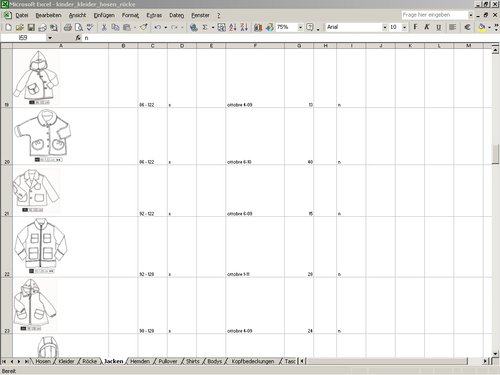Image resolution: width=500 pixels, height=375 pixels.
Task: Click the column F header
Action: pos(255,46)
